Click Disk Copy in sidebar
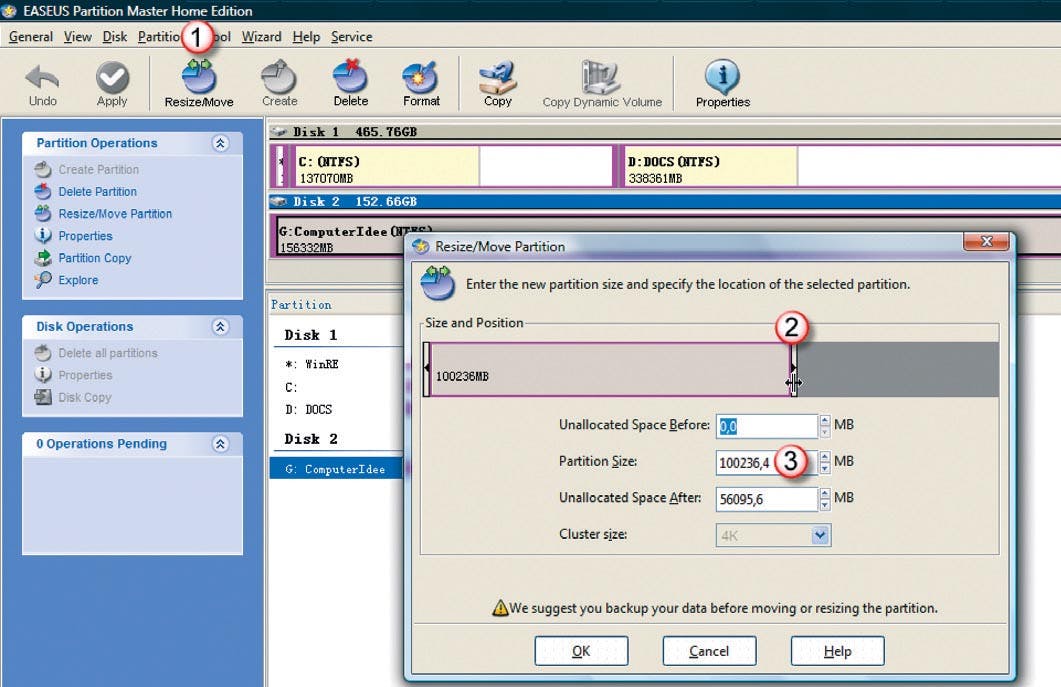This screenshot has height=687, width=1061. point(85,397)
